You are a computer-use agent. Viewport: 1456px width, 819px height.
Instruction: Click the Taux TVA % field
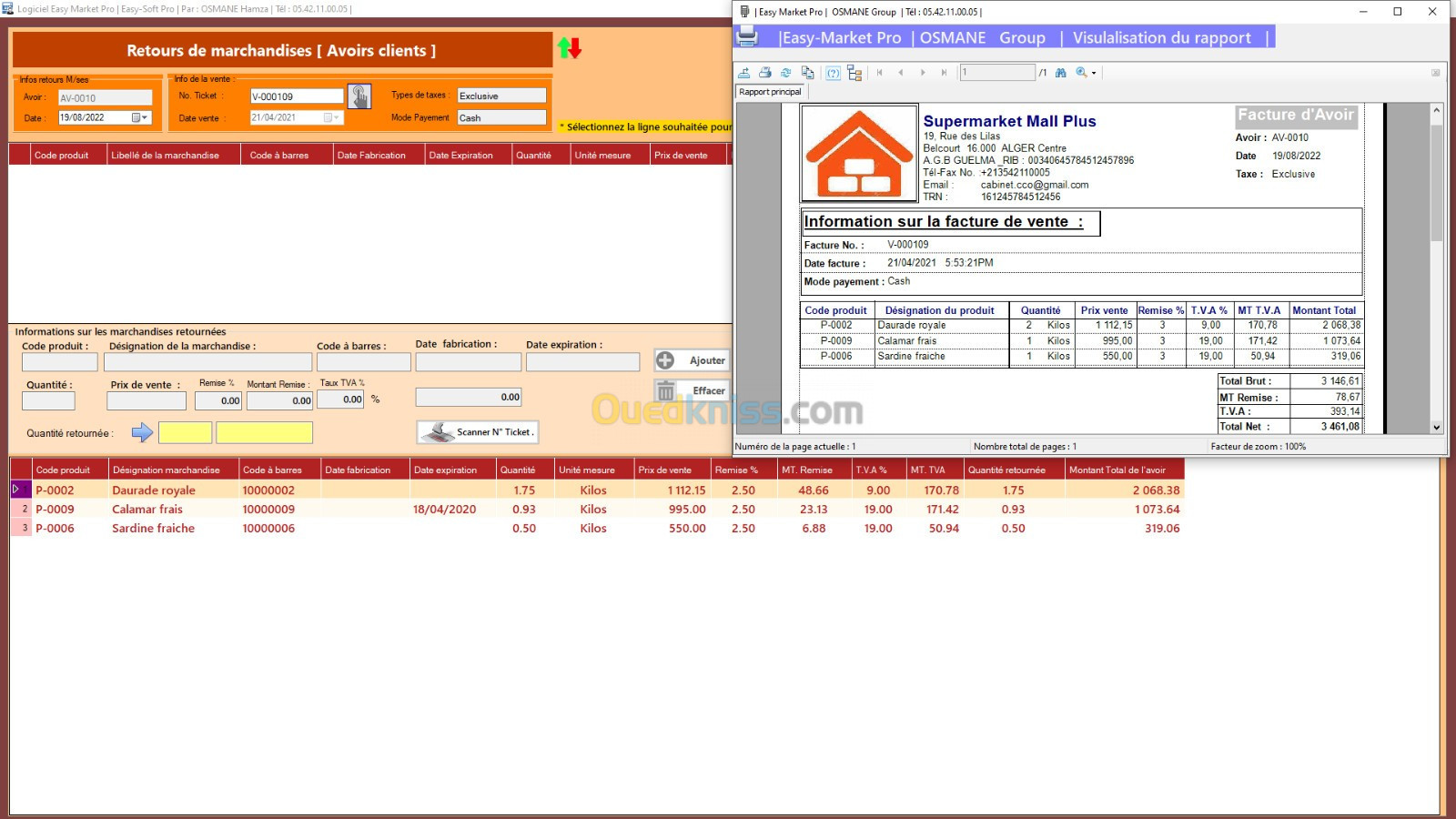click(340, 399)
